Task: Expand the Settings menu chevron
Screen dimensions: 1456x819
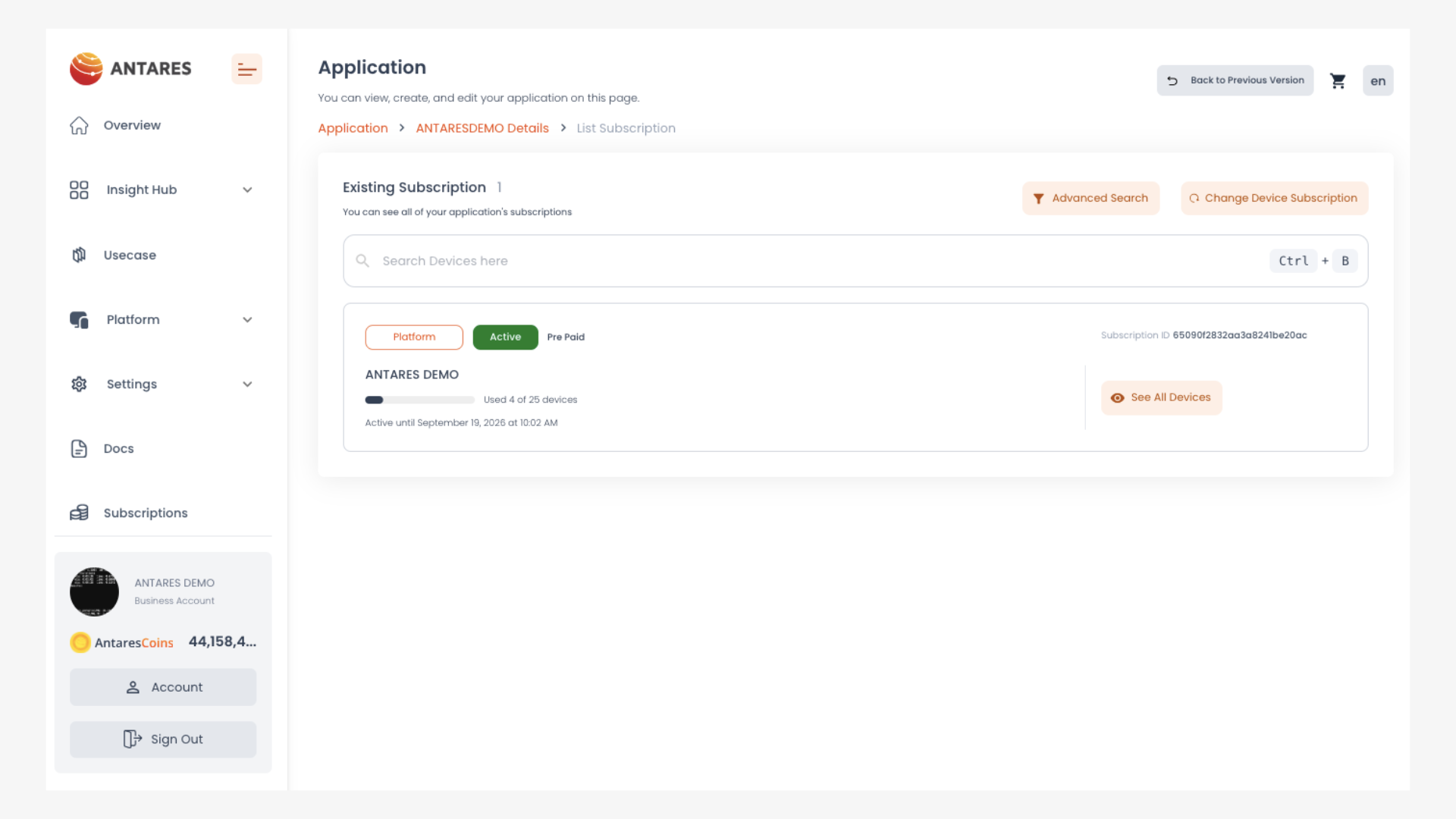Action: [247, 384]
